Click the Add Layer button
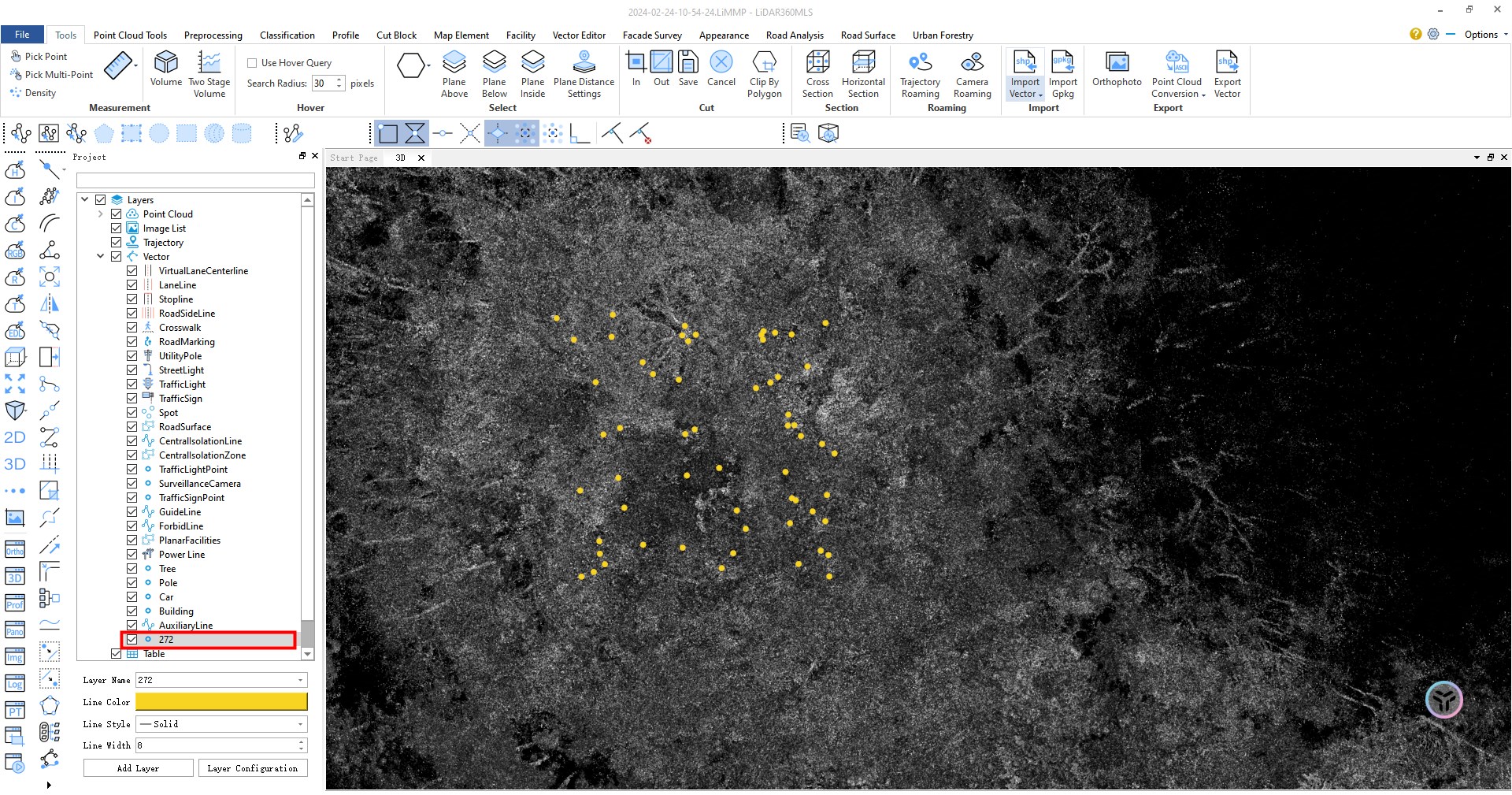1512x795 pixels. coord(139,768)
